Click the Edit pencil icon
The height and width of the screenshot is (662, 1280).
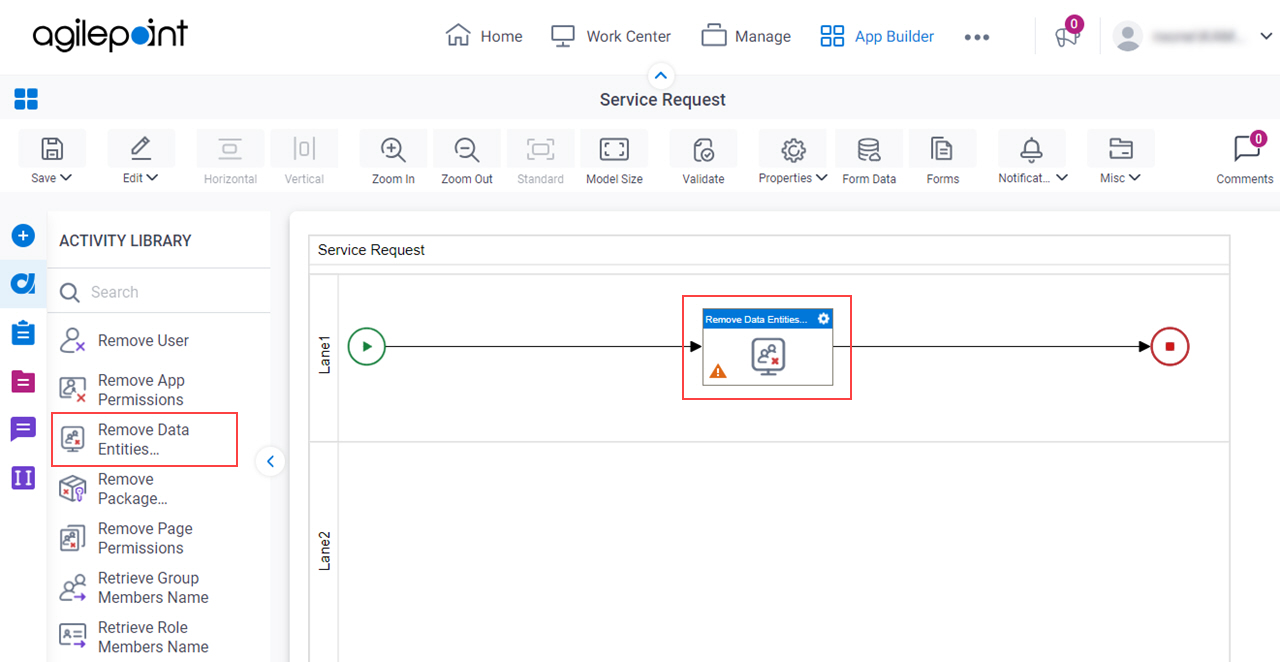pyautogui.click(x=140, y=149)
